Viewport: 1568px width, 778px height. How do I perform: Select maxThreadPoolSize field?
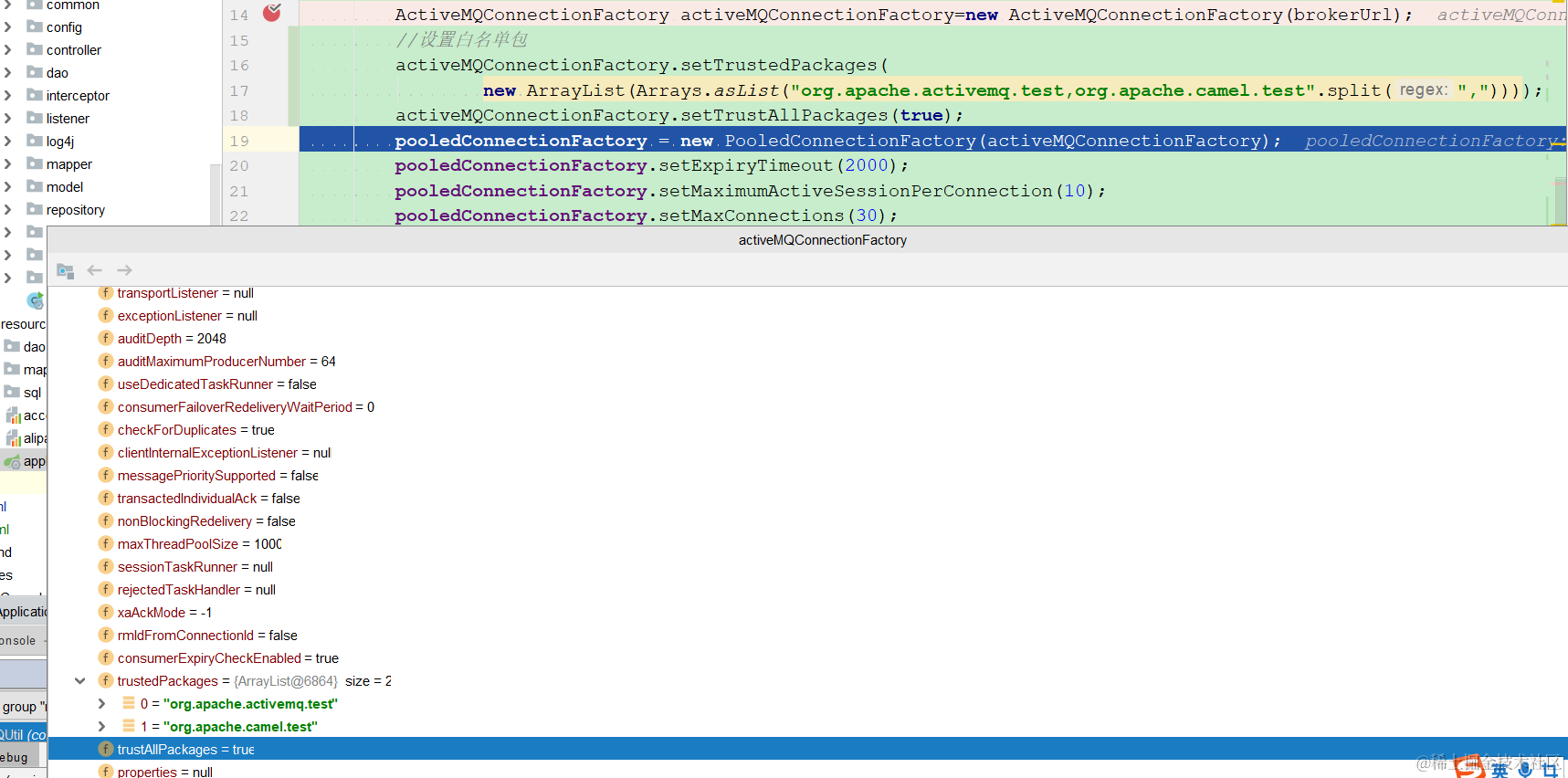click(199, 544)
